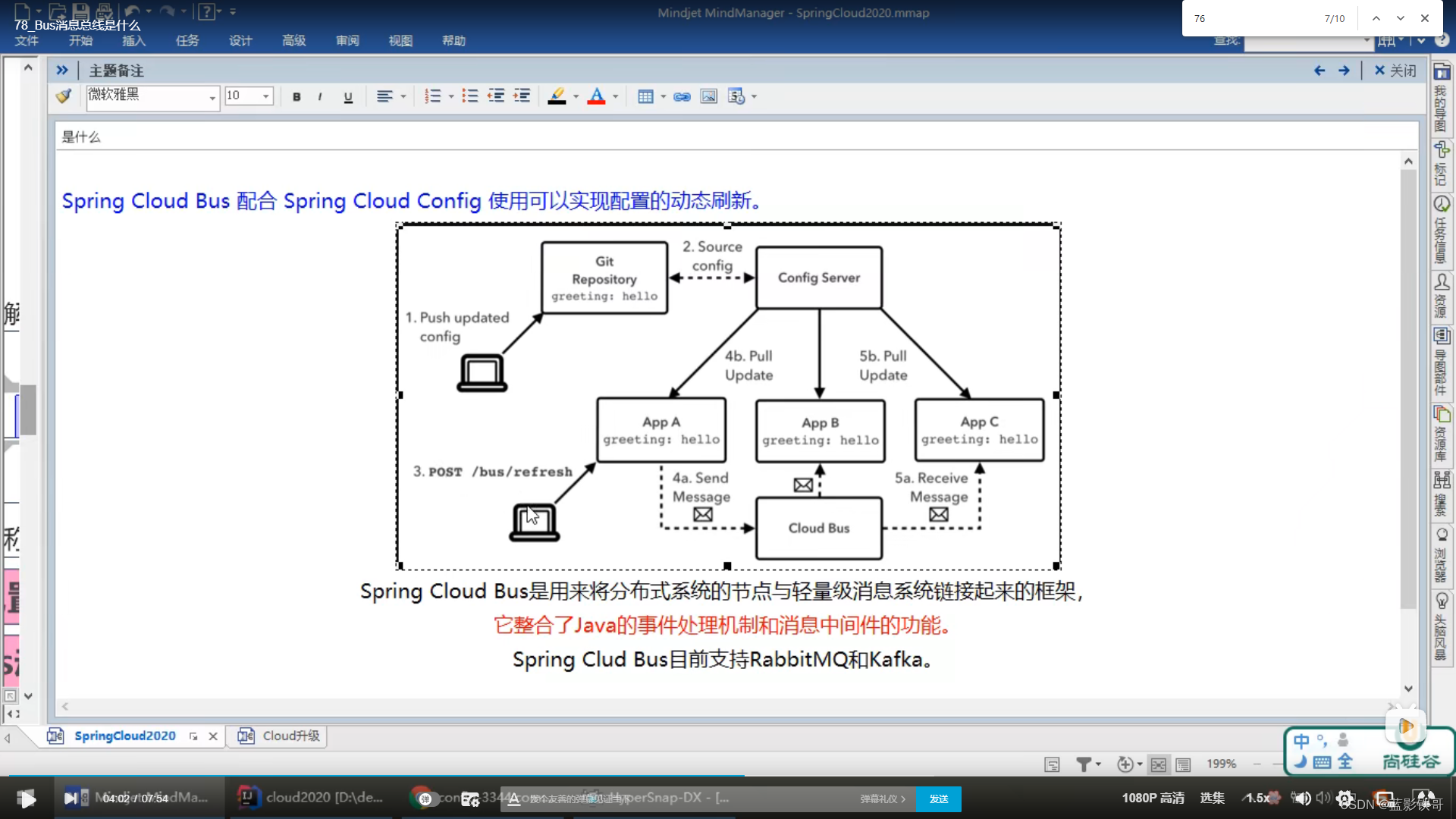Viewport: 1456px width, 819px height.
Task: Click the insert image icon
Action: click(x=708, y=96)
